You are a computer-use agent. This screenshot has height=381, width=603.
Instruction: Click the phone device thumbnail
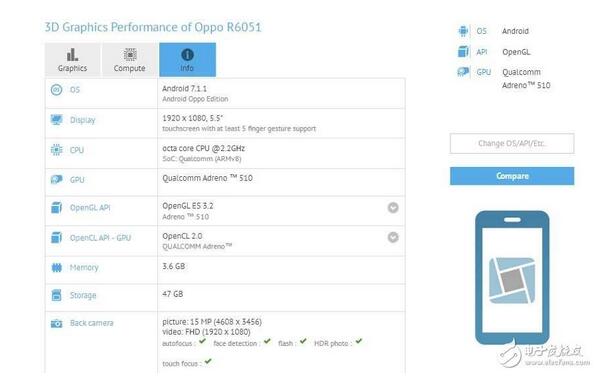pos(512,278)
